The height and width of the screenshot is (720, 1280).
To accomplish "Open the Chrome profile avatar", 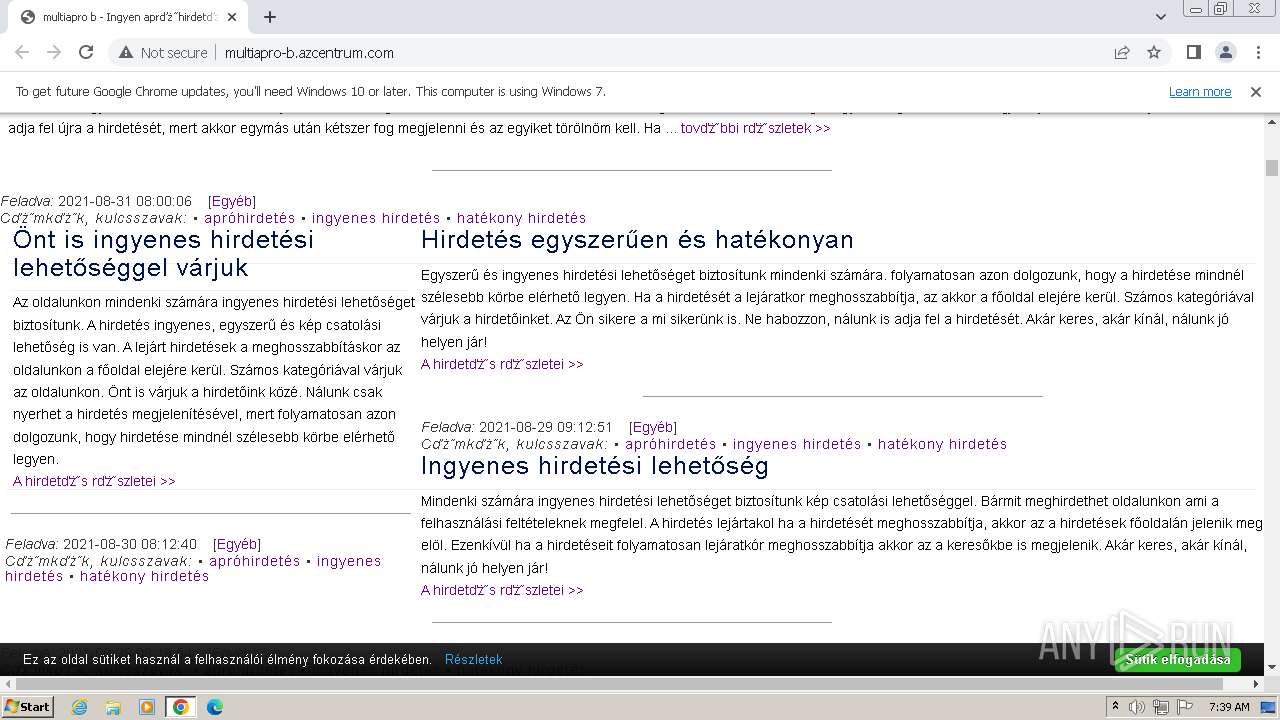I will click(x=1226, y=53).
